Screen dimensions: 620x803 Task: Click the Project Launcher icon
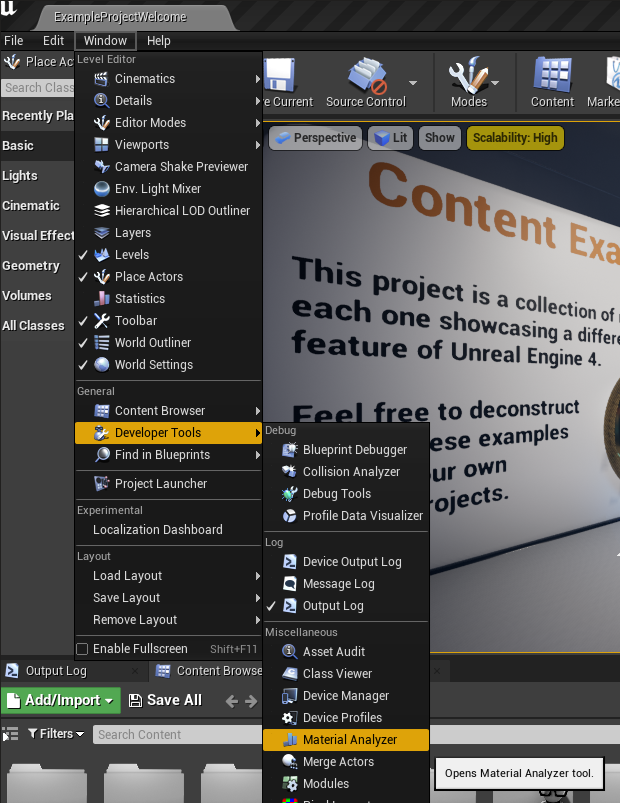102,484
